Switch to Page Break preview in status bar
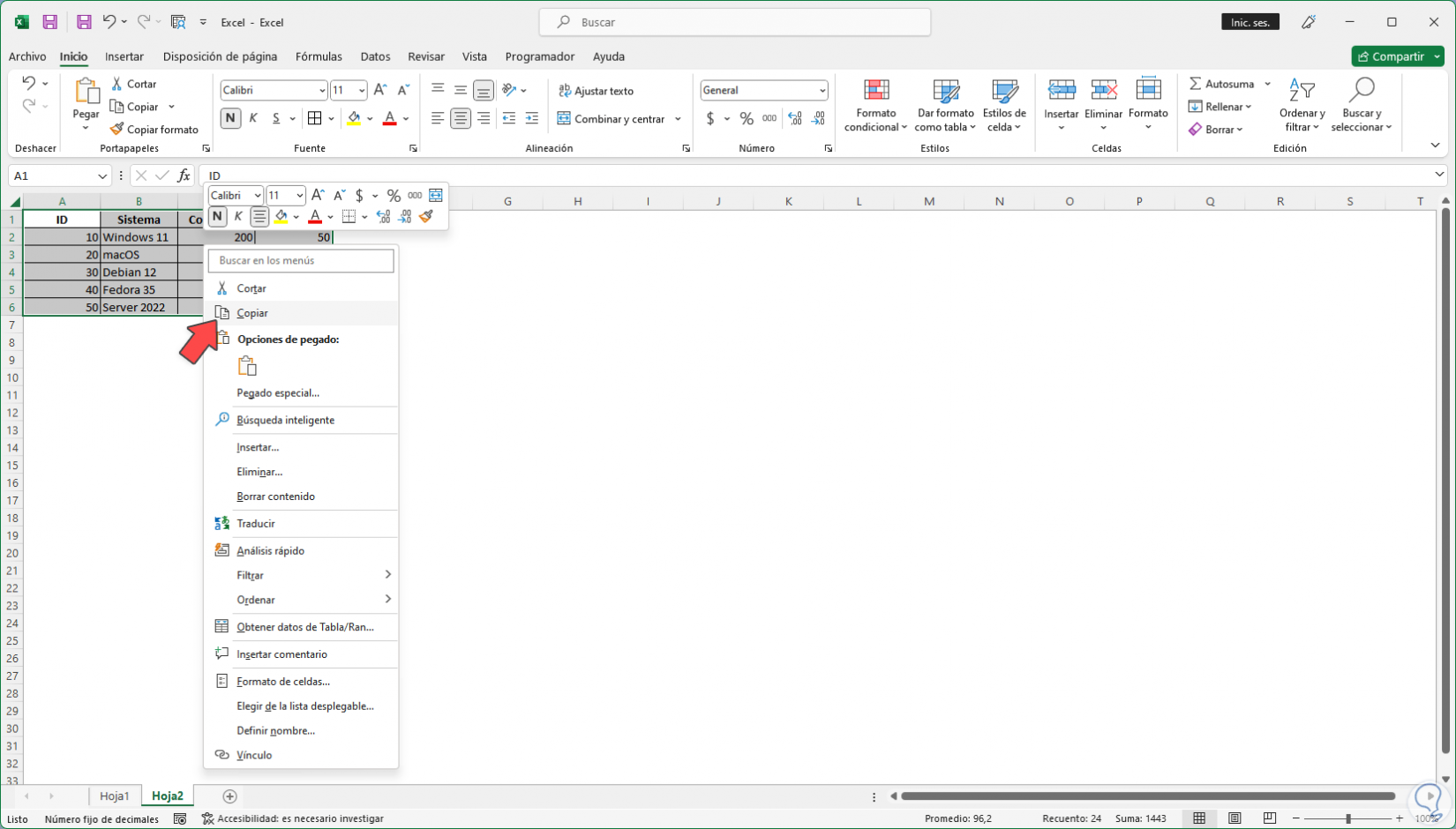 tap(1270, 818)
